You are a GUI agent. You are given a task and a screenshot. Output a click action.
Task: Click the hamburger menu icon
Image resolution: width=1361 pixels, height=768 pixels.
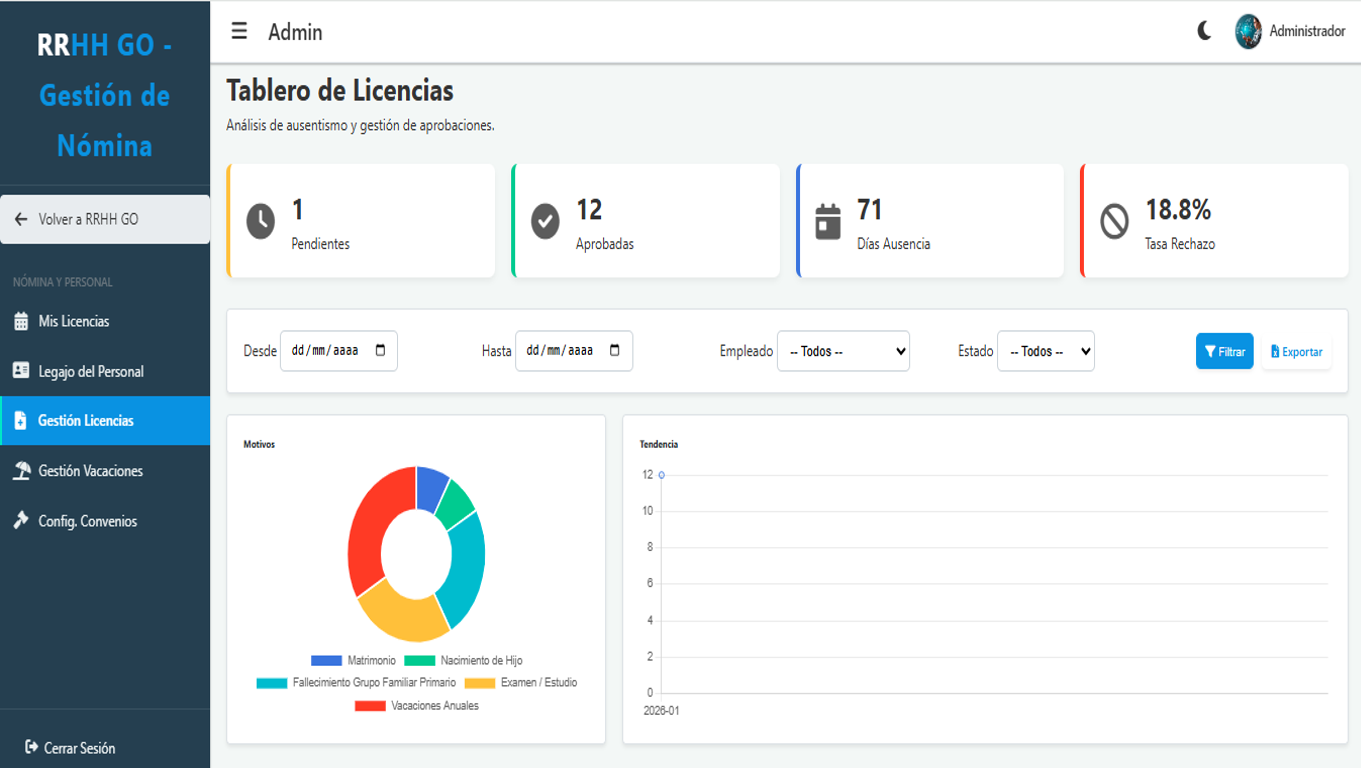[x=239, y=31]
